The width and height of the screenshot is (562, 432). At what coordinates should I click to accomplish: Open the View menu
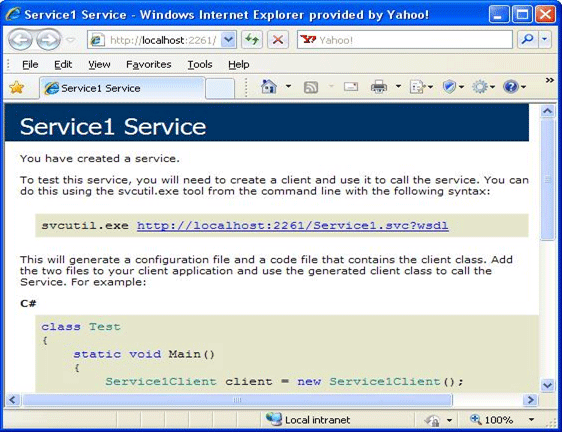[99, 65]
